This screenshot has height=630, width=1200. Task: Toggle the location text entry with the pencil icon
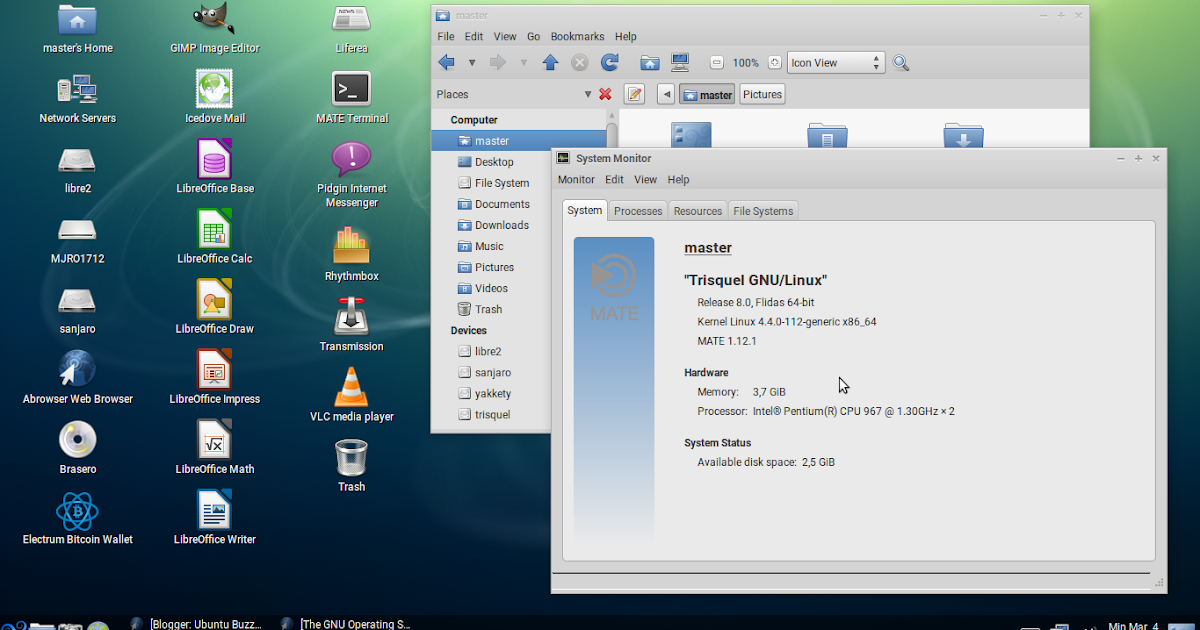coord(634,93)
